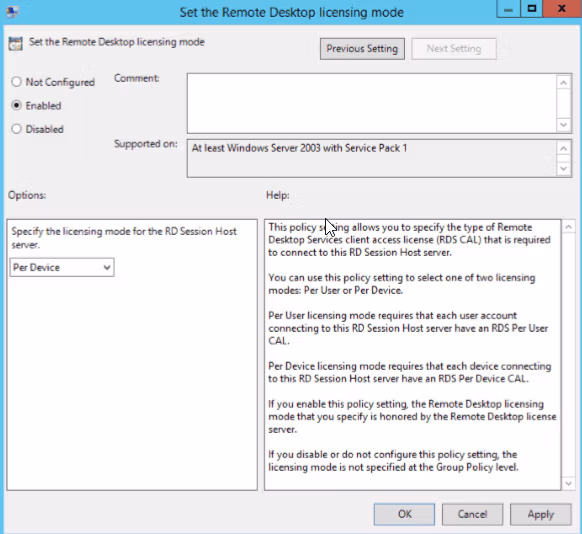
Task: Maximize the licensing mode dialog window
Action: click(532, 9)
